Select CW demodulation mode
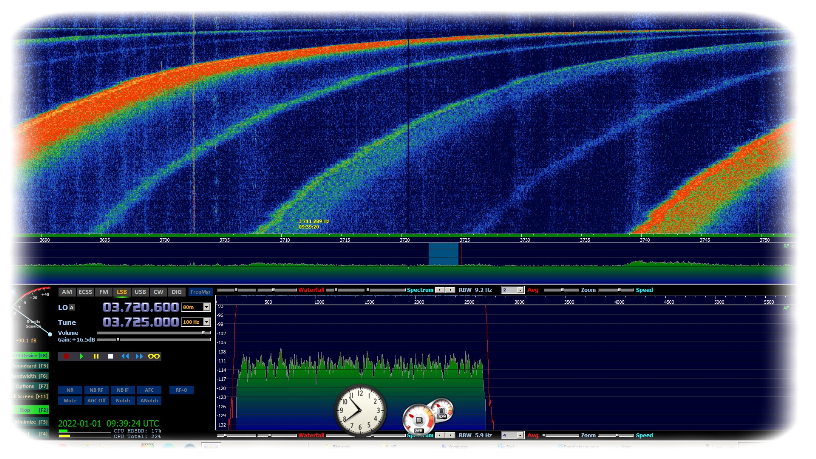The height and width of the screenshot is (459, 816). click(159, 292)
